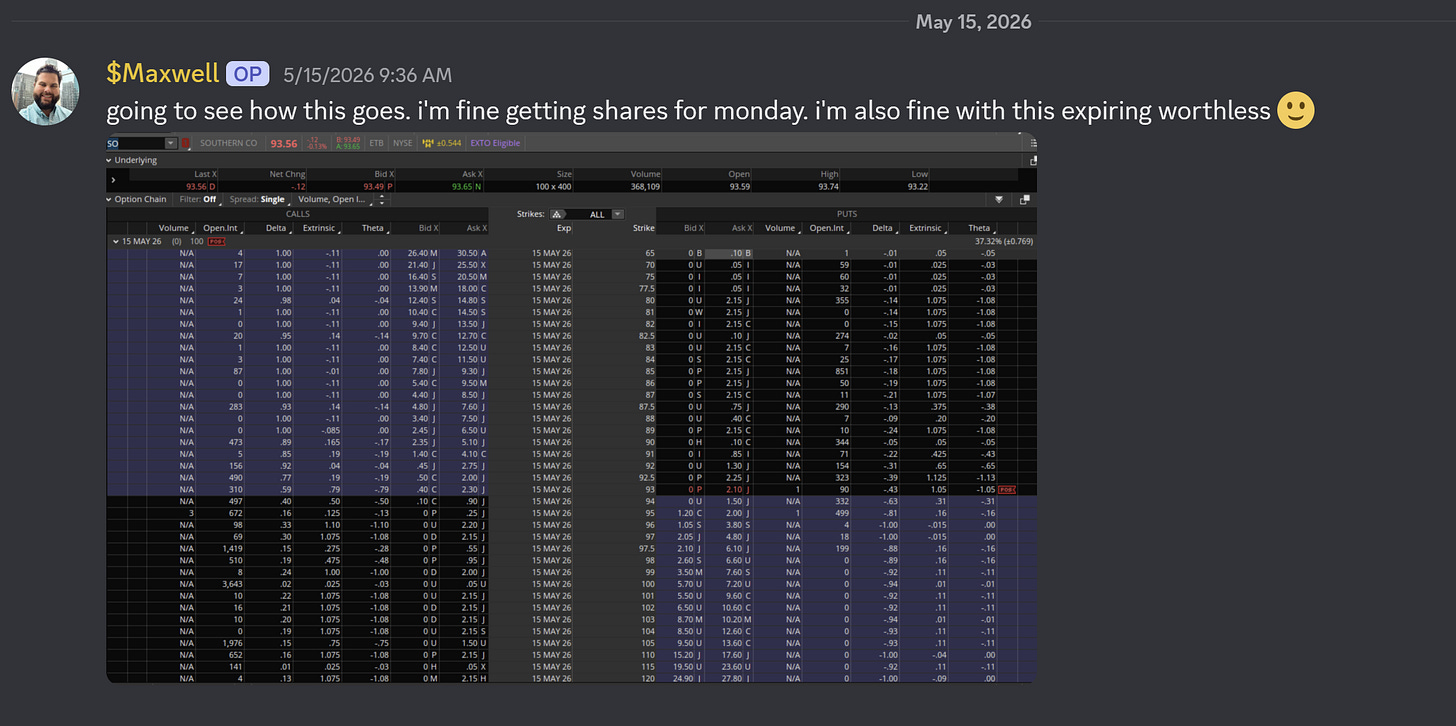The image size is (1456, 726).
Task: Click the May 15, 2026 date divider
Action: pos(973,21)
